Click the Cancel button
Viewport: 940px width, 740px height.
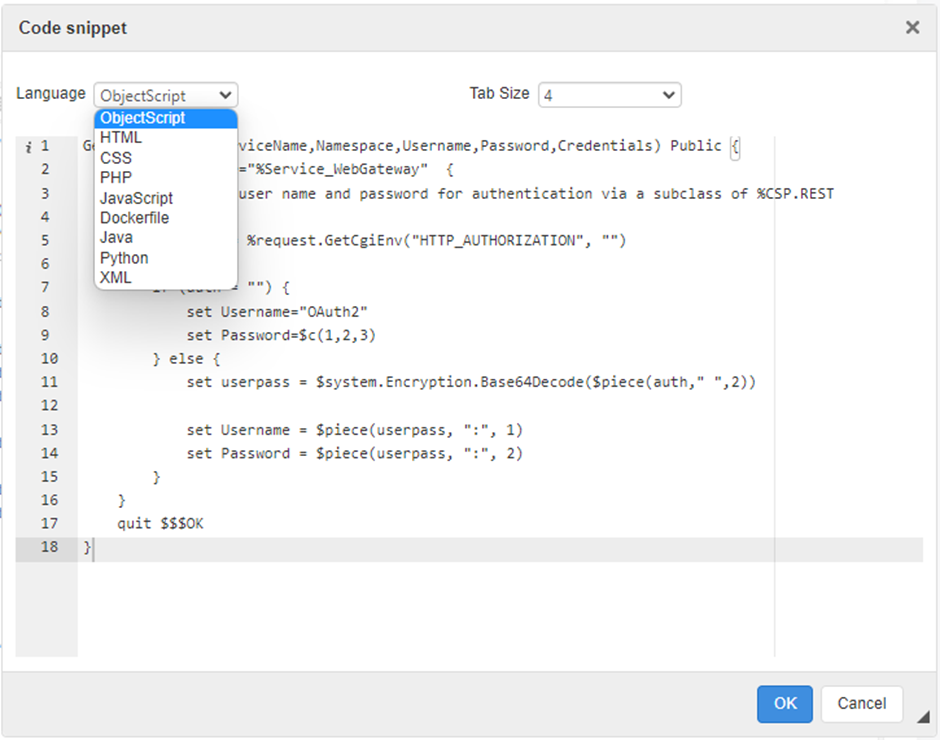click(x=861, y=704)
